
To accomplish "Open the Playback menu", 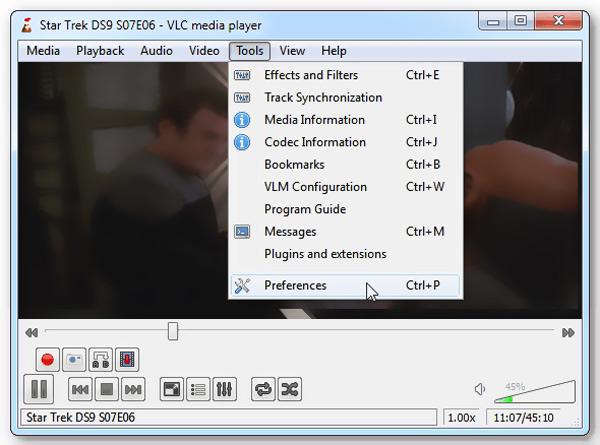I will tap(100, 51).
